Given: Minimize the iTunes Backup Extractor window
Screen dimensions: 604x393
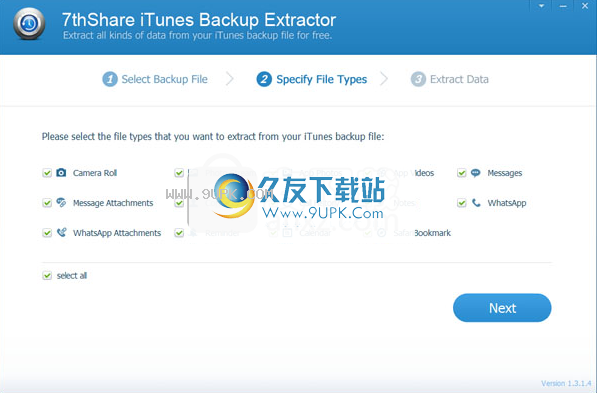Looking at the screenshot, I should point(563,6).
